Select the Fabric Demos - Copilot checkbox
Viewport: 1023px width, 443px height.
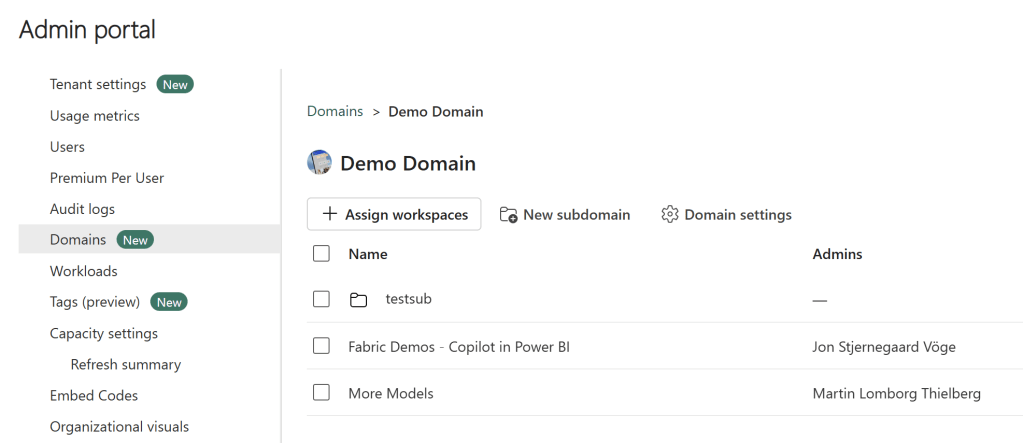pyautogui.click(x=321, y=346)
